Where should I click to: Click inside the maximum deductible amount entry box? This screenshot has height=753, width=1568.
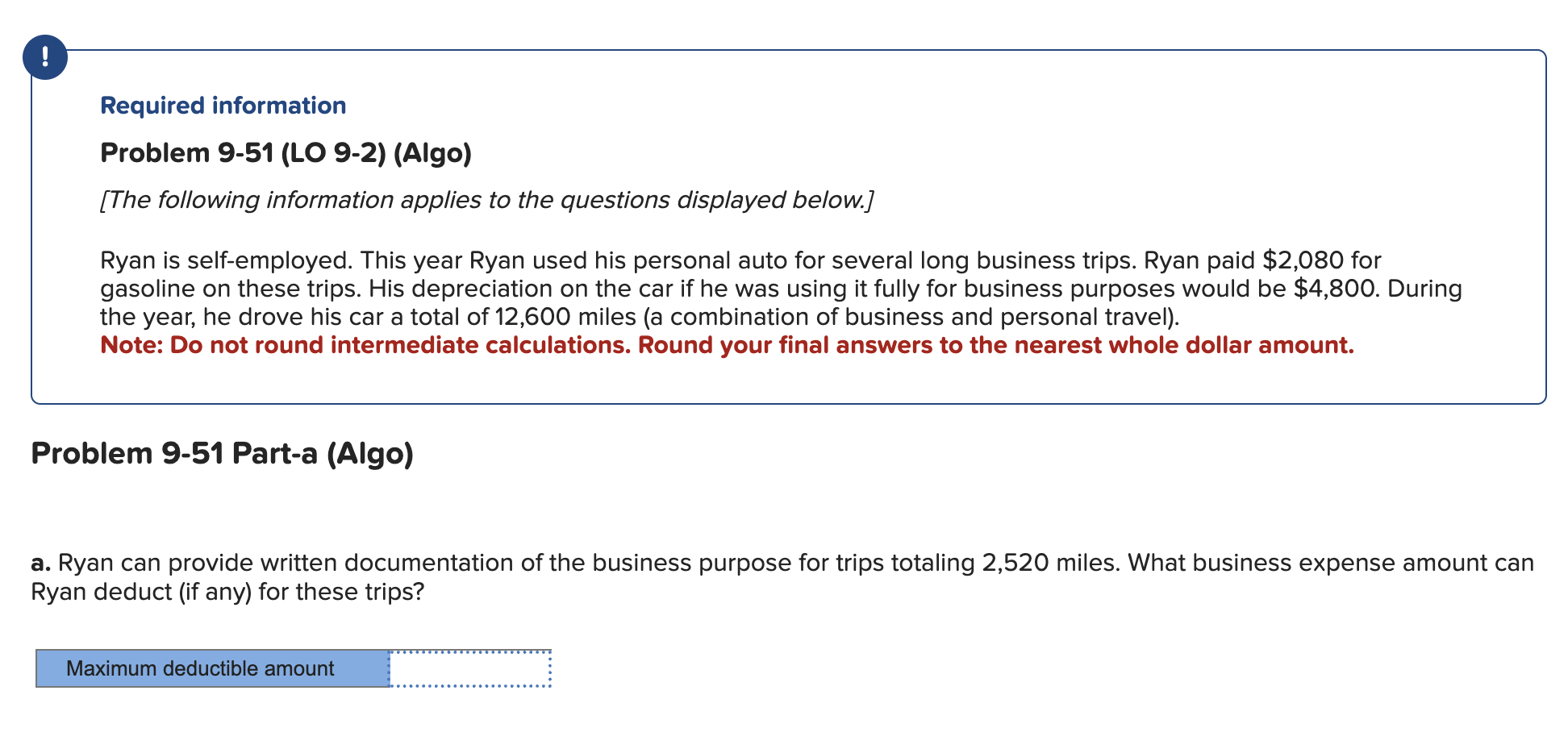tap(470, 668)
